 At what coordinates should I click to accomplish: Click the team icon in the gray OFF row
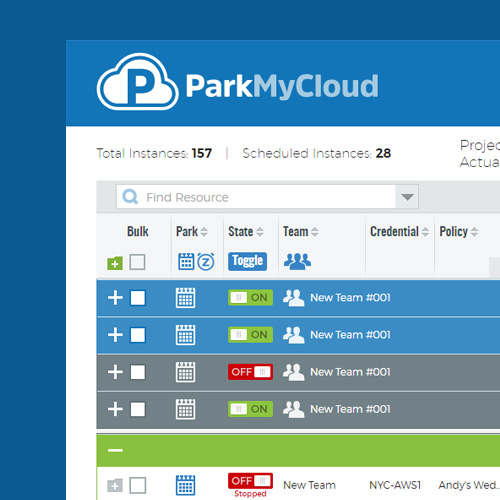(293, 372)
